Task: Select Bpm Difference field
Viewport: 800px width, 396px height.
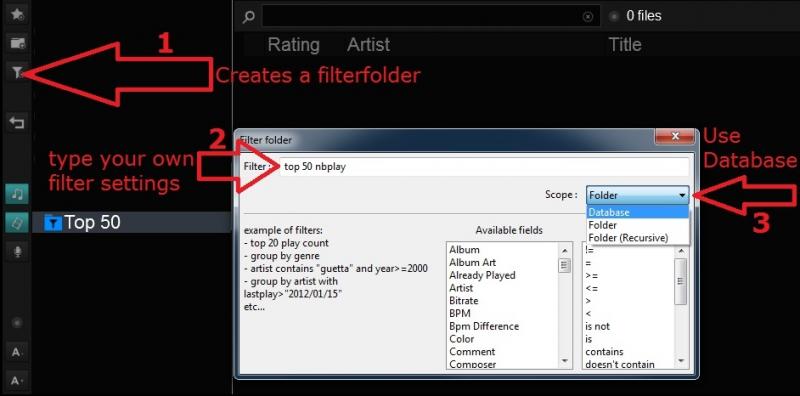Action: (484, 326)
